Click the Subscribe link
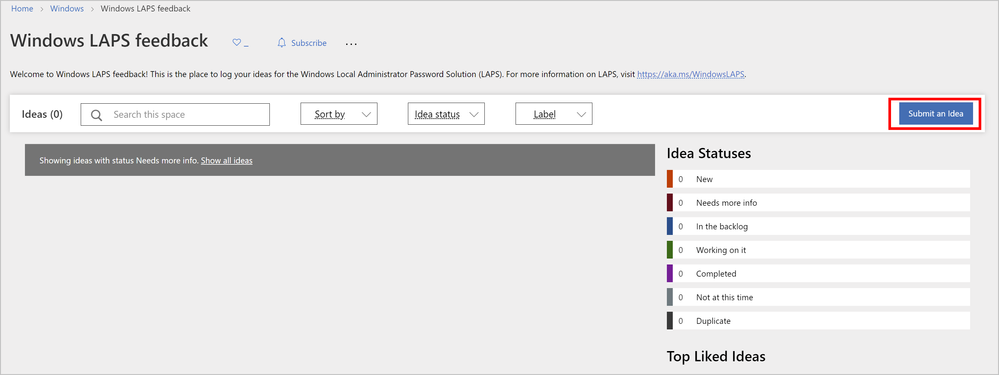This screenshot has height=375, width=999. 309,43
